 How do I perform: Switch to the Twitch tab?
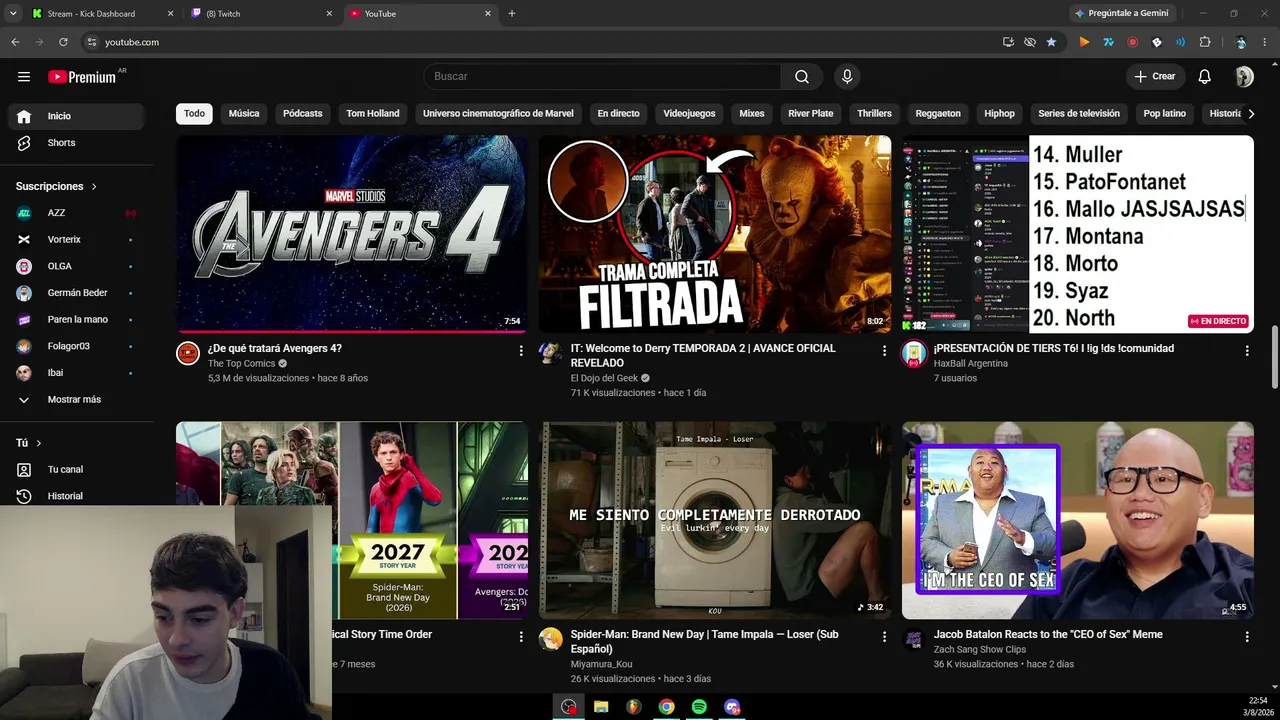pyautogui.click(x=260, y=14)
